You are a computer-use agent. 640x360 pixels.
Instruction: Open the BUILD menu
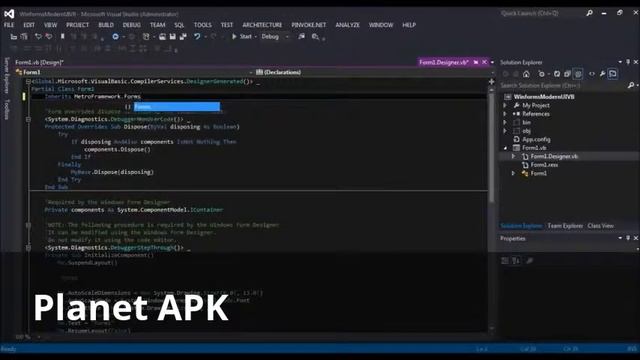(x=106, y=25)
